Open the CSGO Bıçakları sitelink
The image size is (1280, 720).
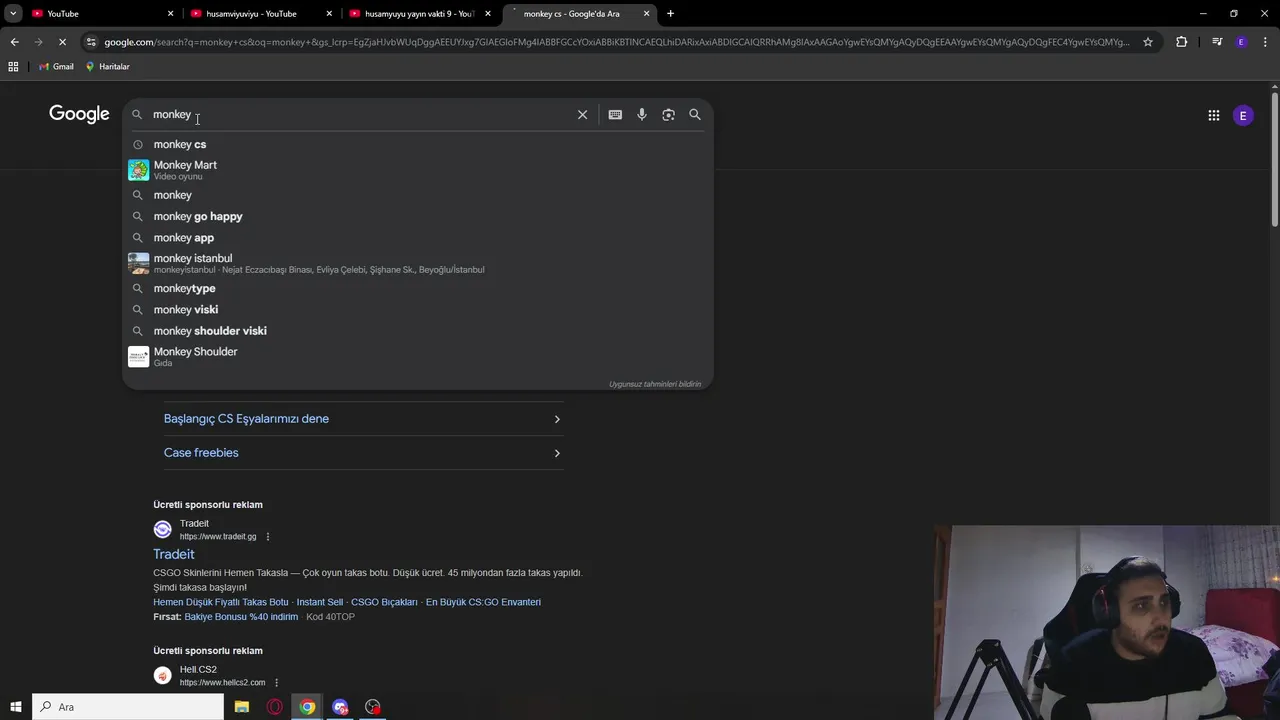coord(384,602)
